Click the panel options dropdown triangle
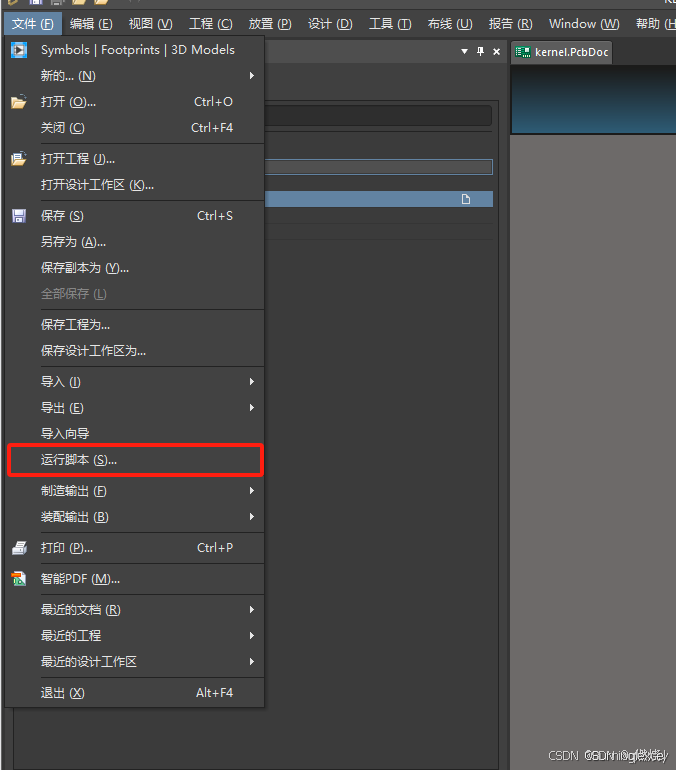Image resolution: width=676 pixels, height=770 pixels. pos(464,51)
